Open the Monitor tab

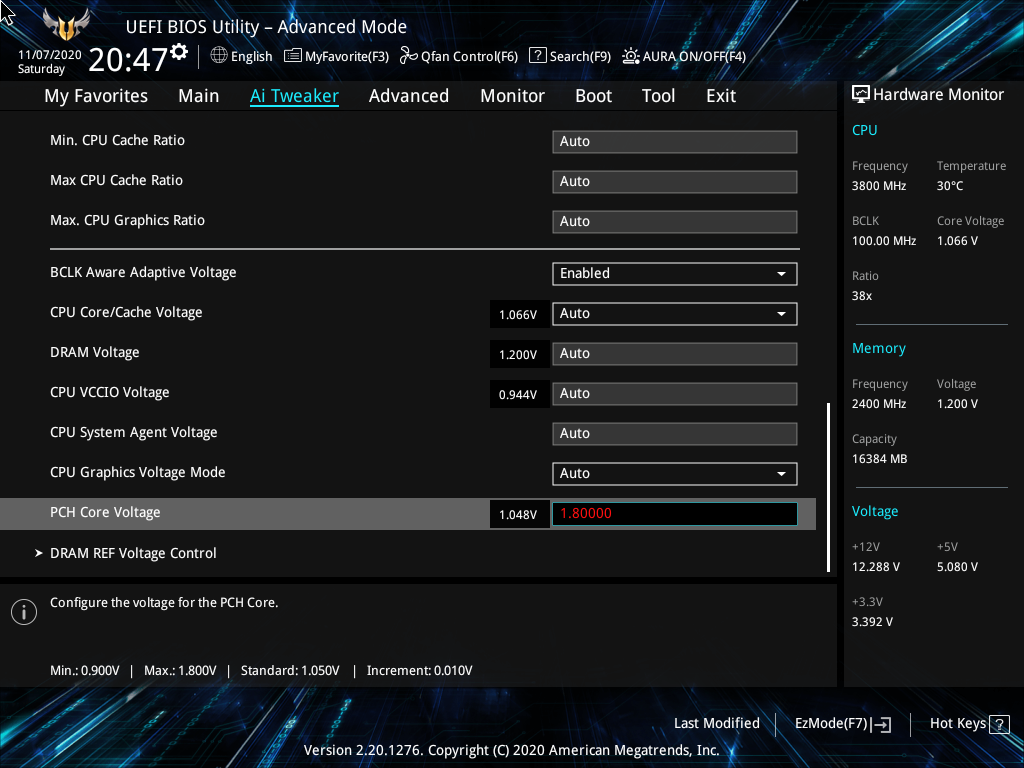(513, 96)
